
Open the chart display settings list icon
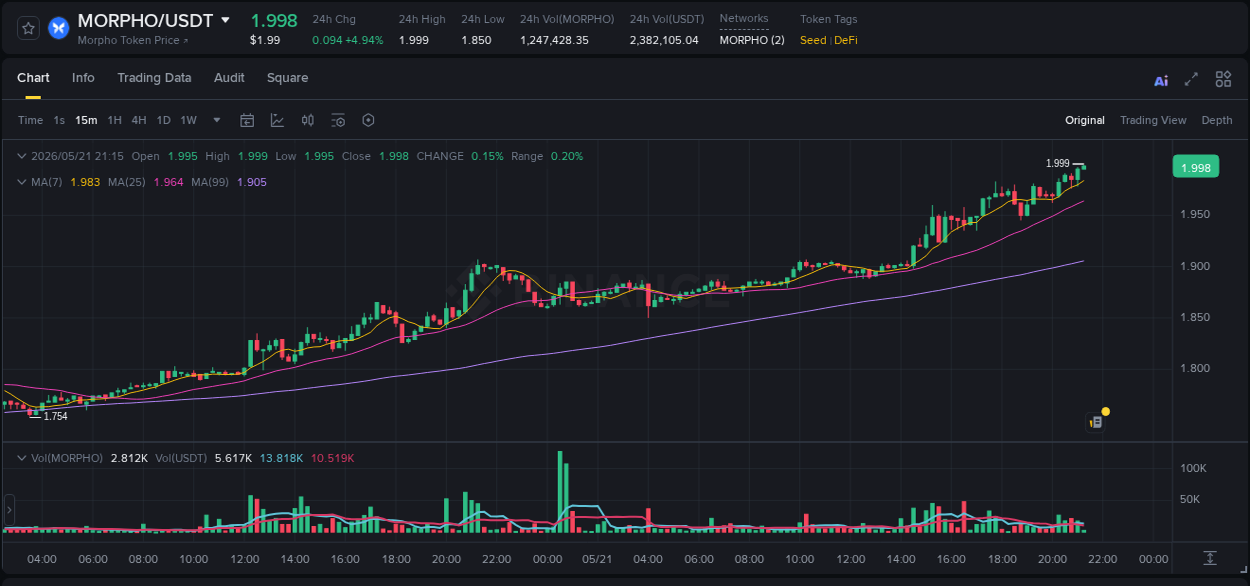[338, 120]
